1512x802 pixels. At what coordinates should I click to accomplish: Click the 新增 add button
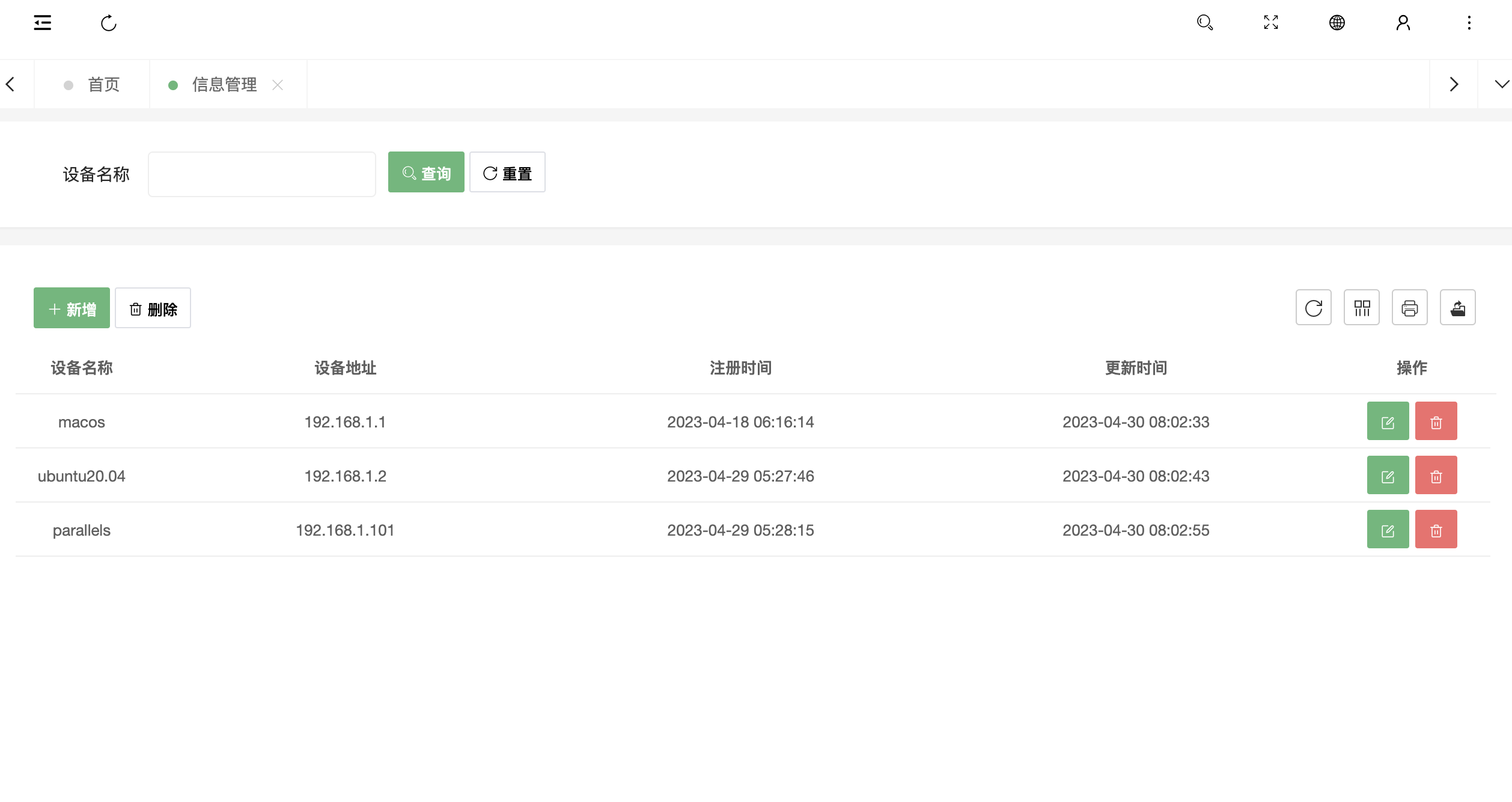(x=72, y=308)
